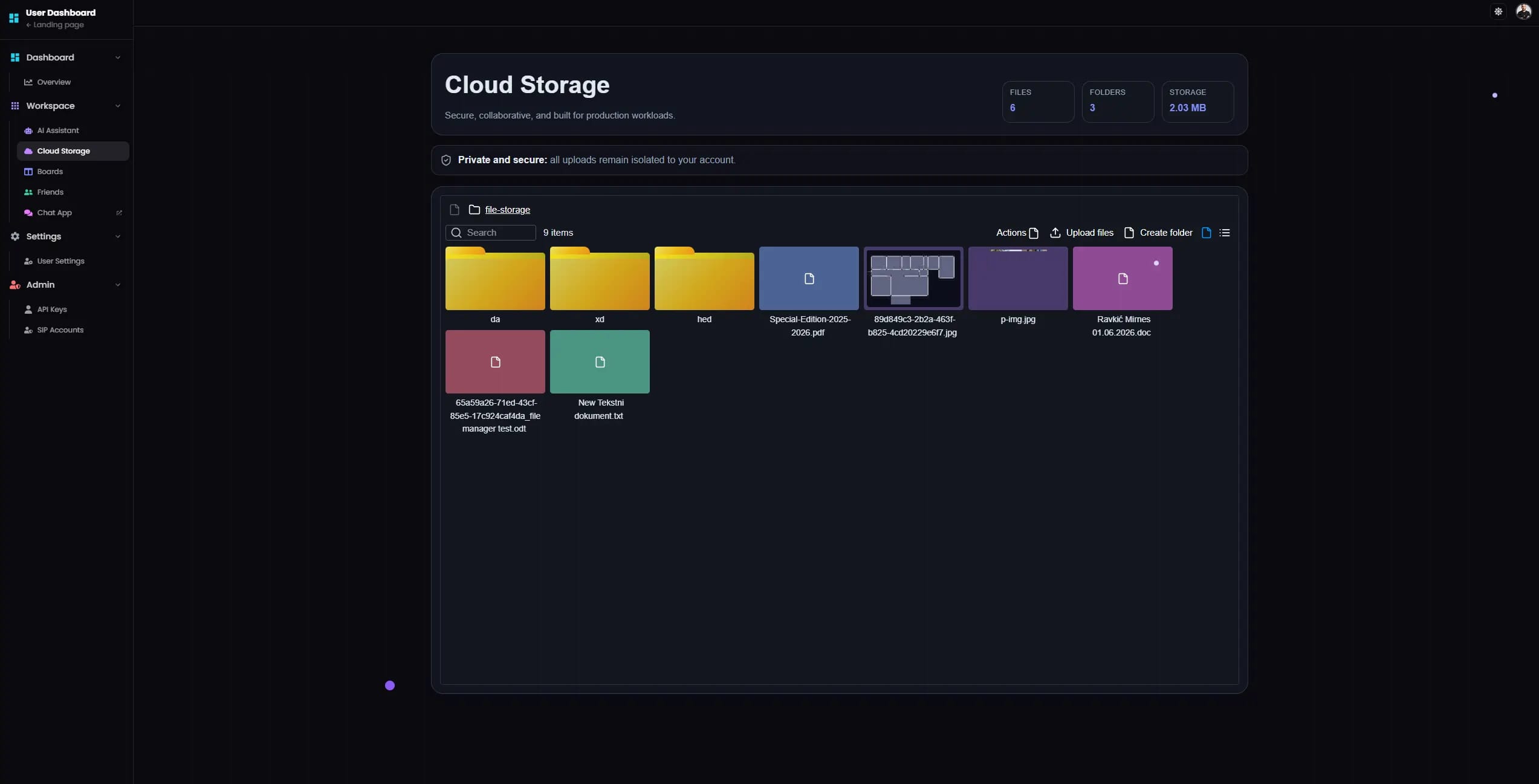This screenshot has height=784, width=1539.
Task: Click the API Keys user icon
Action: click(x=28, y=309)
